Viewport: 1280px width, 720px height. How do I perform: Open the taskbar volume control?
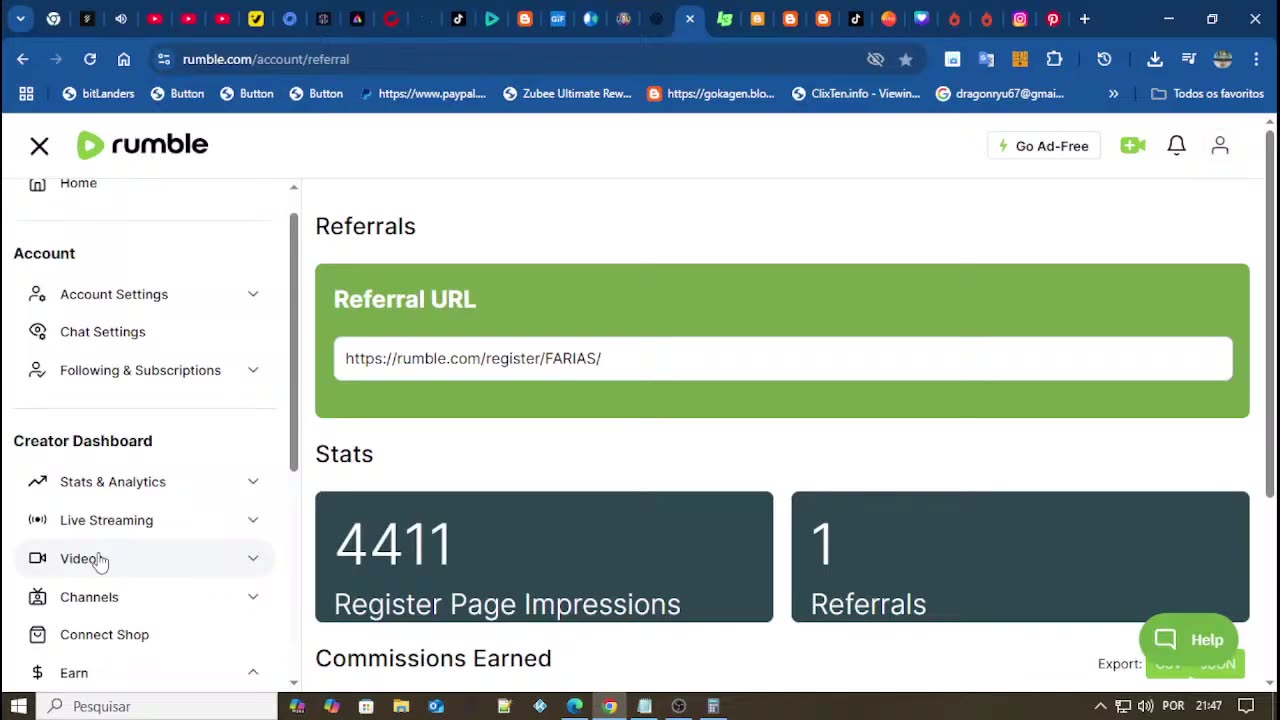coord(1145,706)
